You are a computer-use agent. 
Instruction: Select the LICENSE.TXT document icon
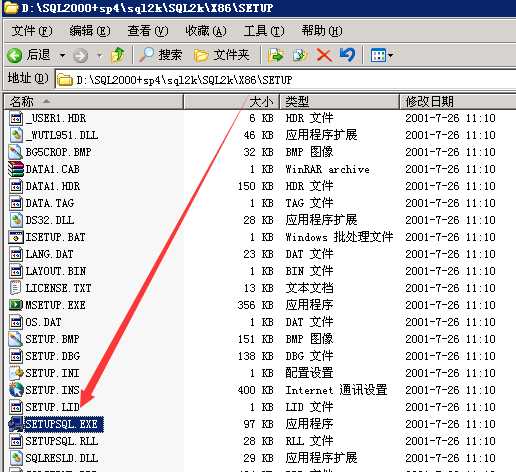[x=16, y=288]
